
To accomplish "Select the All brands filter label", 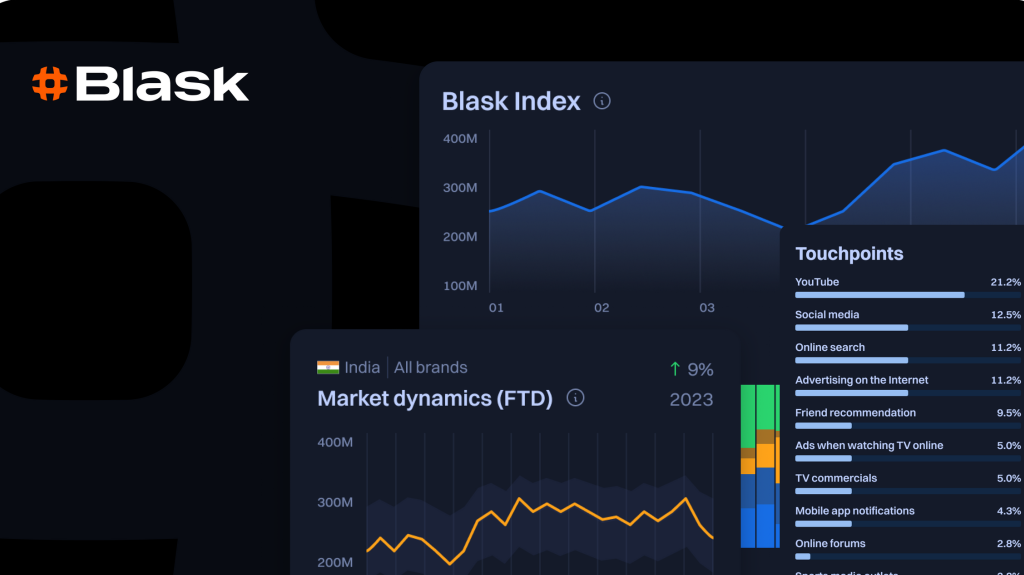I will 430,367.
